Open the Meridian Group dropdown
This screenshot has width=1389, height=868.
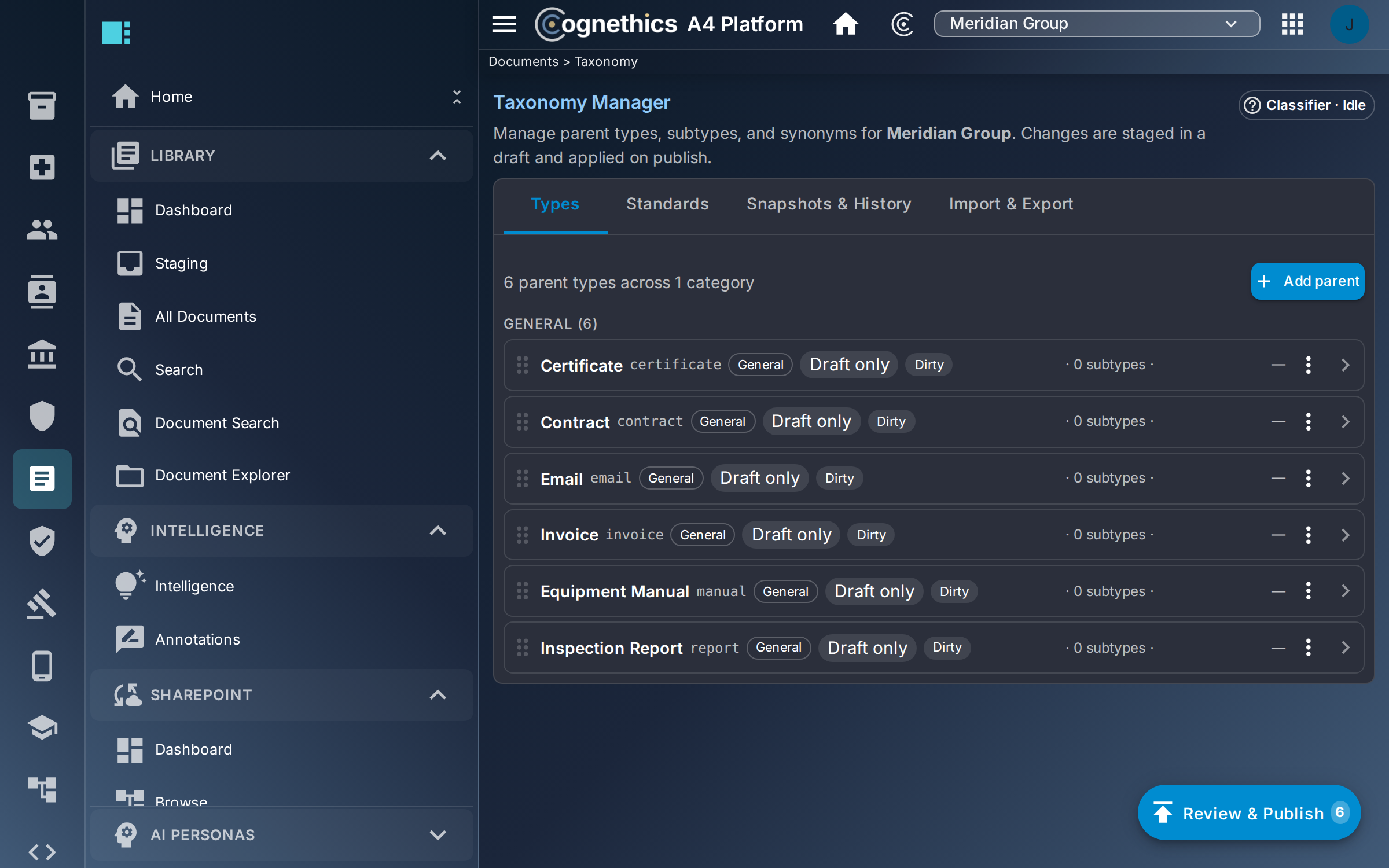[x=1097, y=24]
